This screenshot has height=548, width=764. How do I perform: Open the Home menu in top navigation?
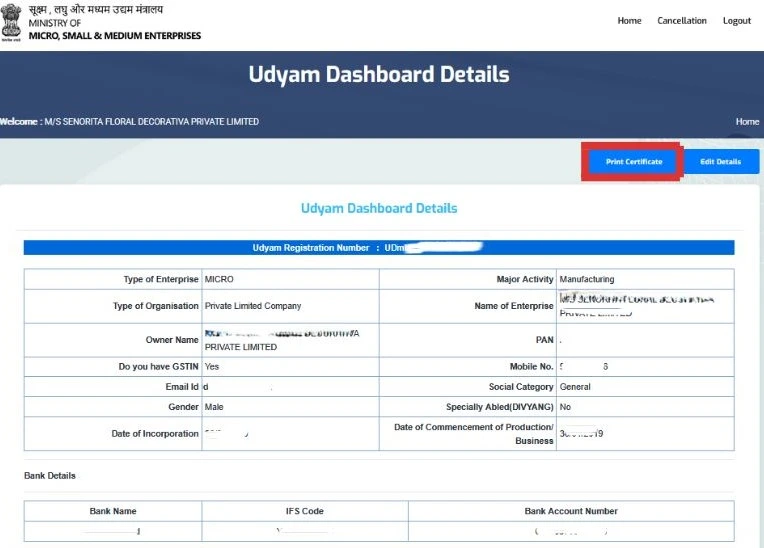coord(629,20)
